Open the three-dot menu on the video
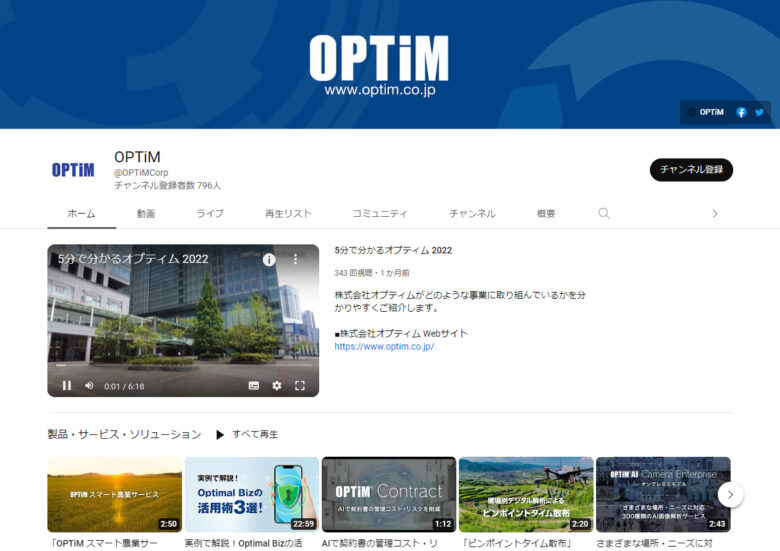Image resolution: width=780 pixels, height=551 pixels. click(x=295, y=260)
